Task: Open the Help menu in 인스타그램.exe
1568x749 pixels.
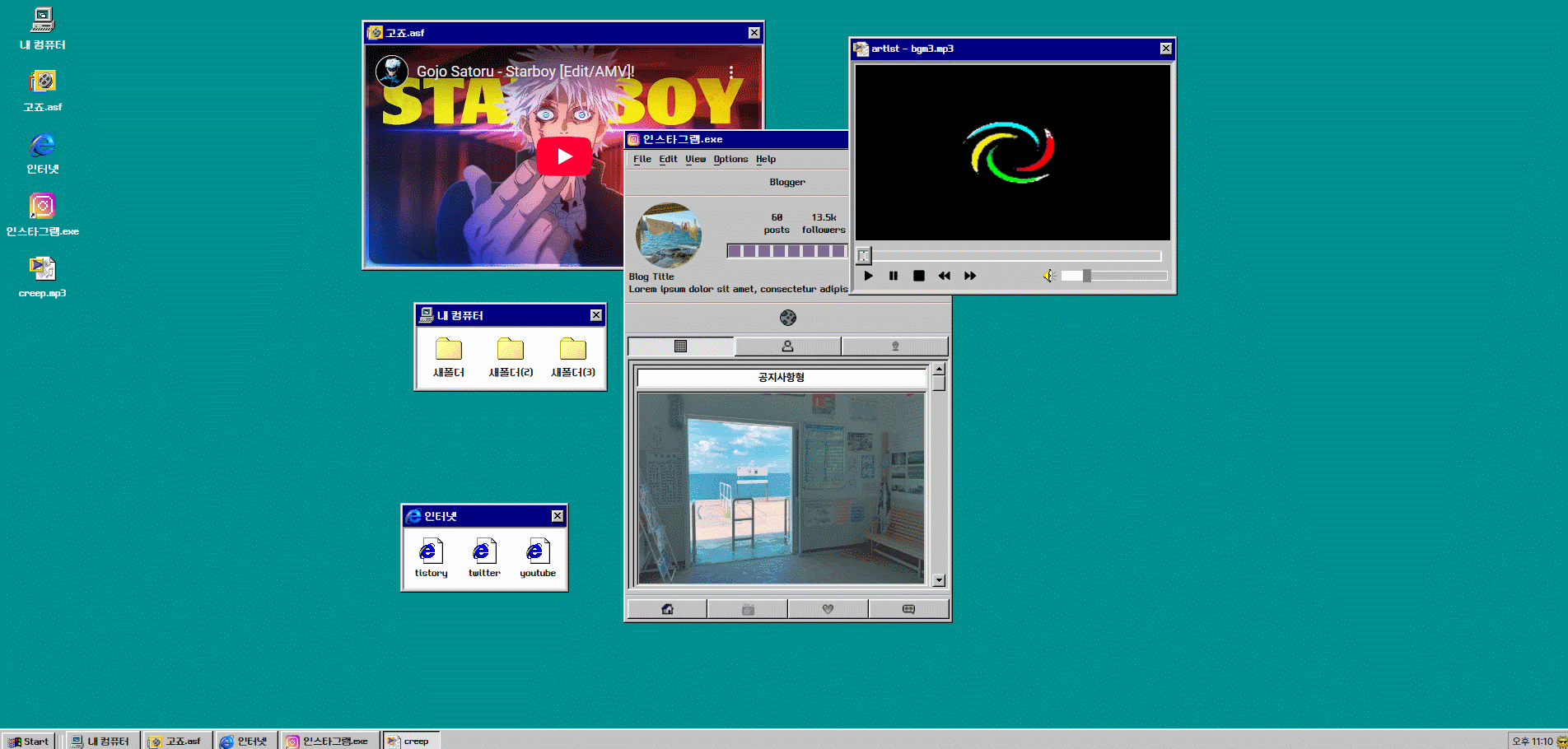Action: click(766, 159)
